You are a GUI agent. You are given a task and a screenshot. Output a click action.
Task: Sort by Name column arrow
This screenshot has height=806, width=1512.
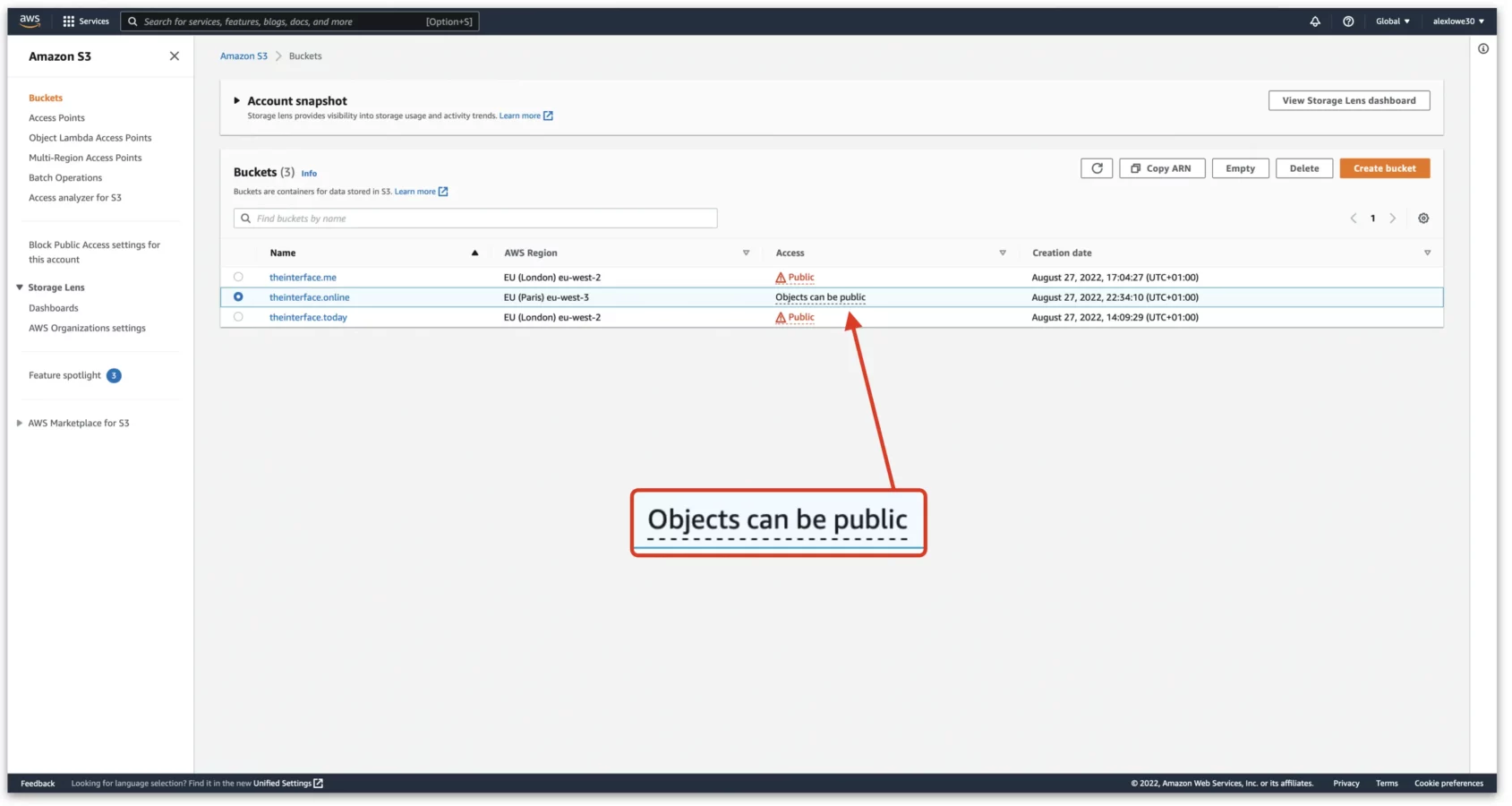pyautogui.click(x=474, y=253)
